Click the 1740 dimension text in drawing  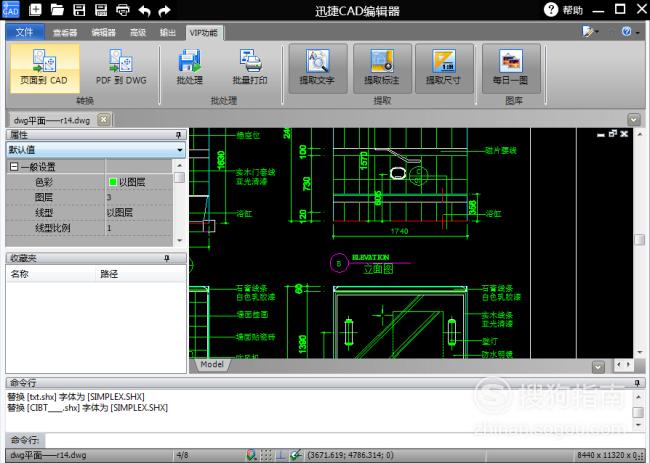399,231
